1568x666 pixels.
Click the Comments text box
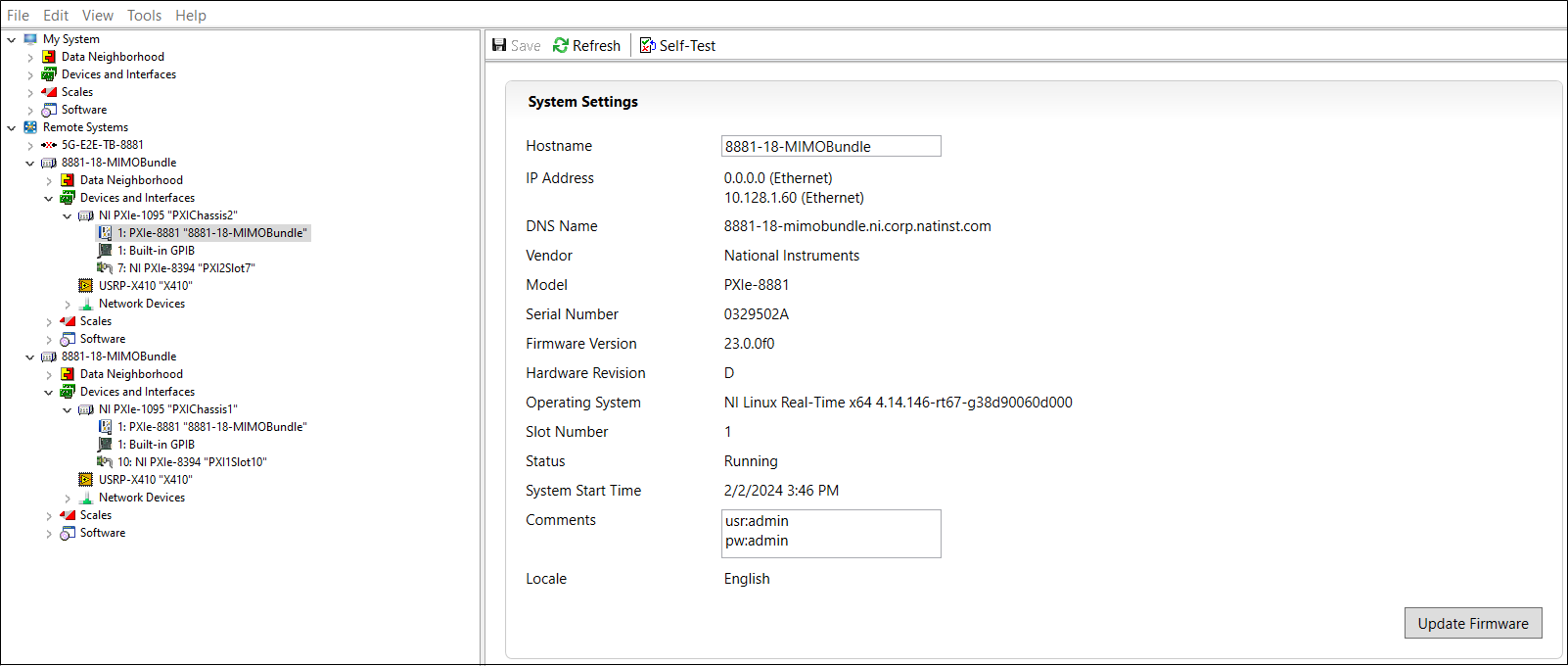click(831, 534)
